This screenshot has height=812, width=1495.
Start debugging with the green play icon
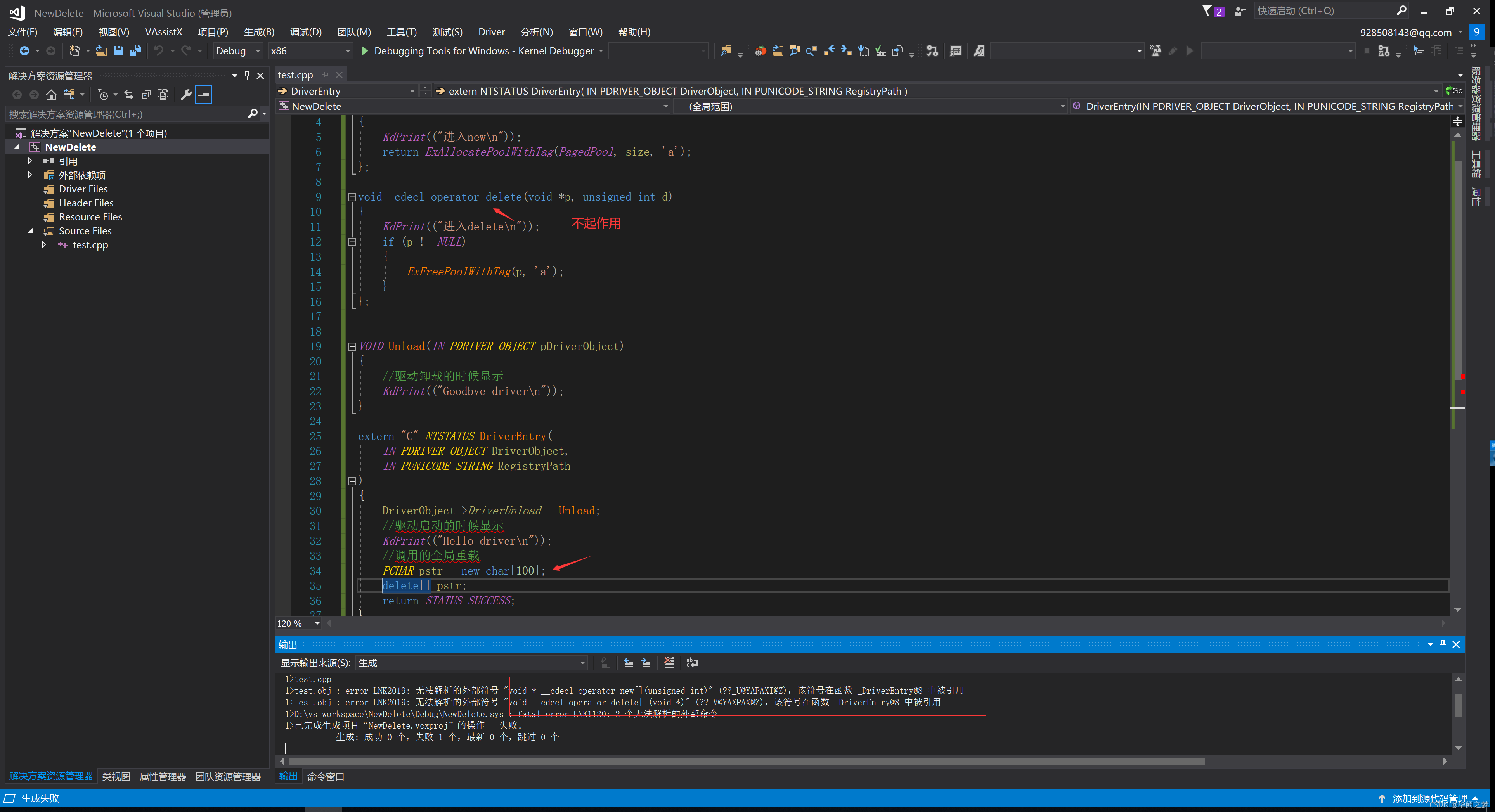point(364,51)
